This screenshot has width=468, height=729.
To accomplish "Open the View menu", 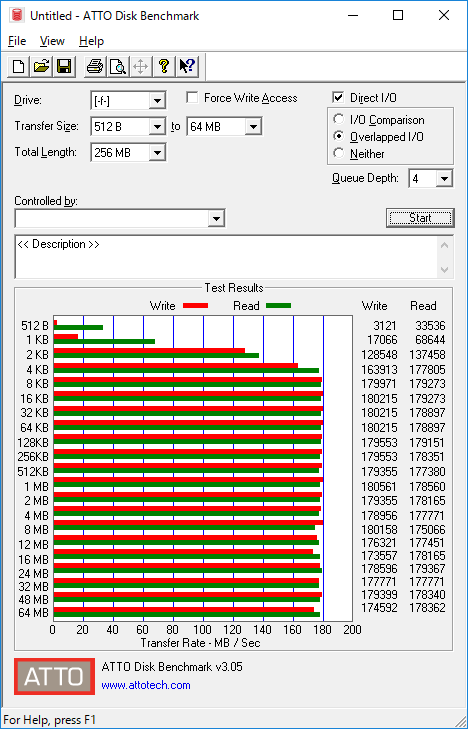I will pos(52,41).
